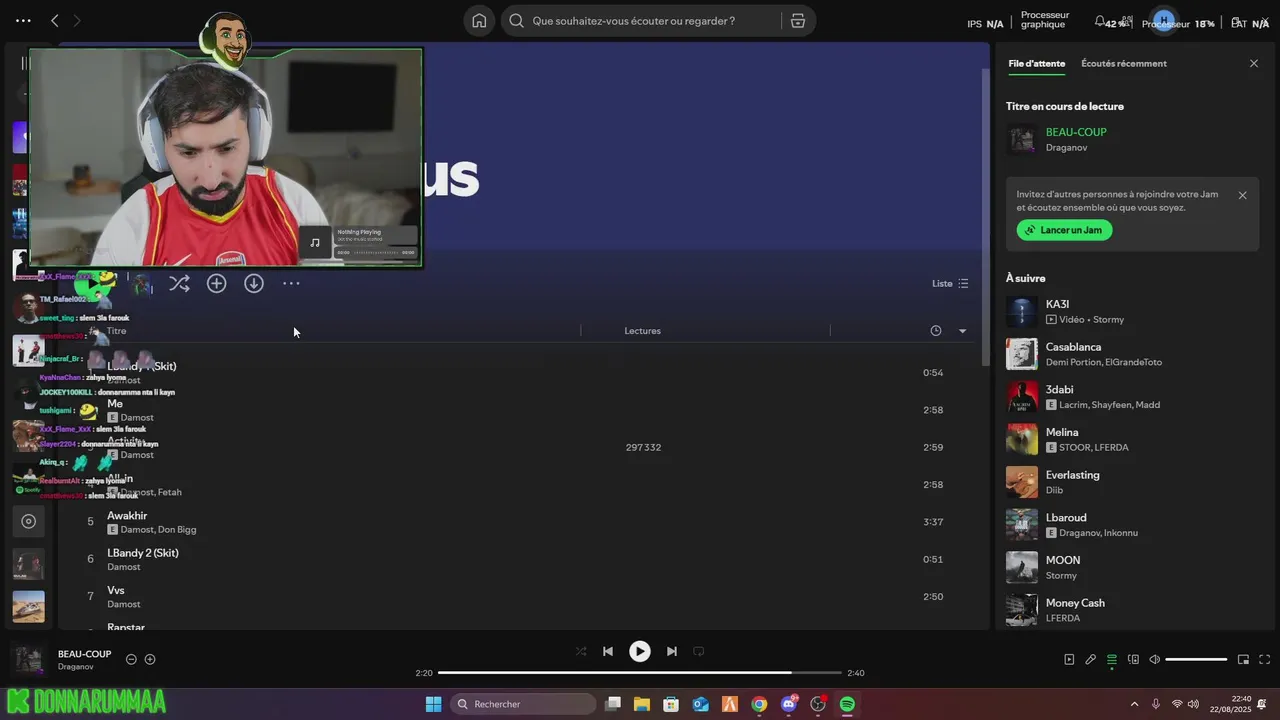Close the queue side panel
The height and width of the screenshot is (720, 1280).
tap(1254, 63)
